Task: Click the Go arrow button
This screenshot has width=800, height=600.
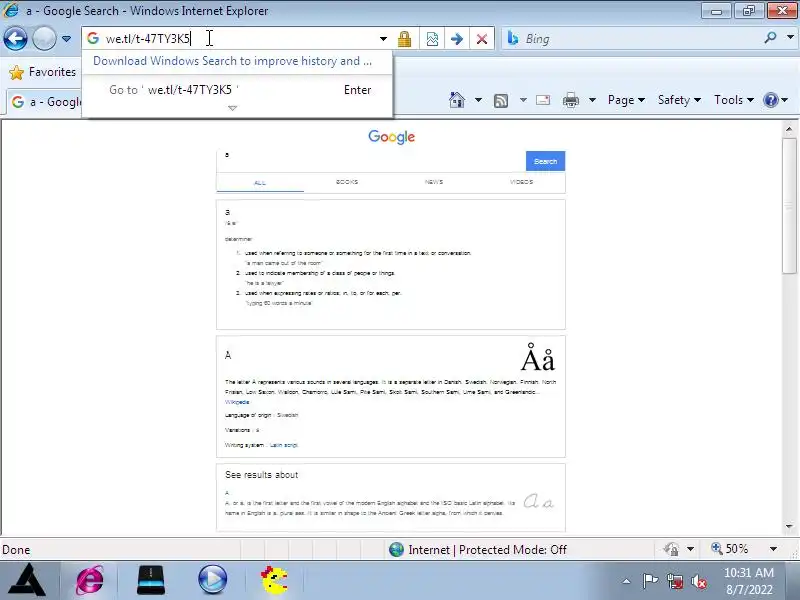Action: pos(457,39)
